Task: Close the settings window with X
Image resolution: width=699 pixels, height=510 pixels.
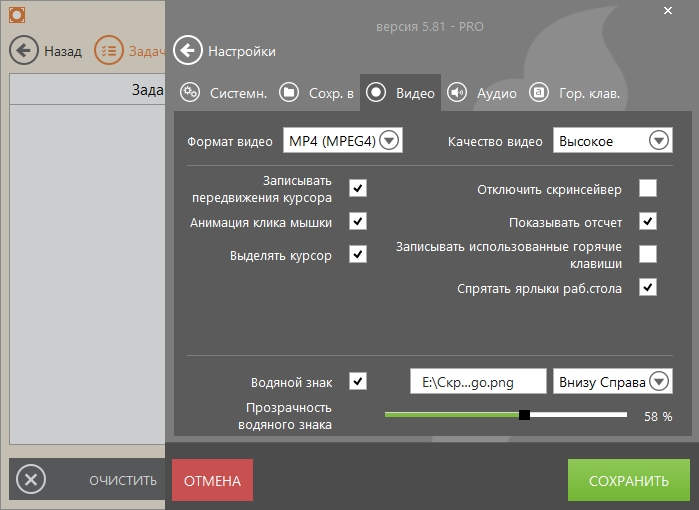Action: coord(668,10)
